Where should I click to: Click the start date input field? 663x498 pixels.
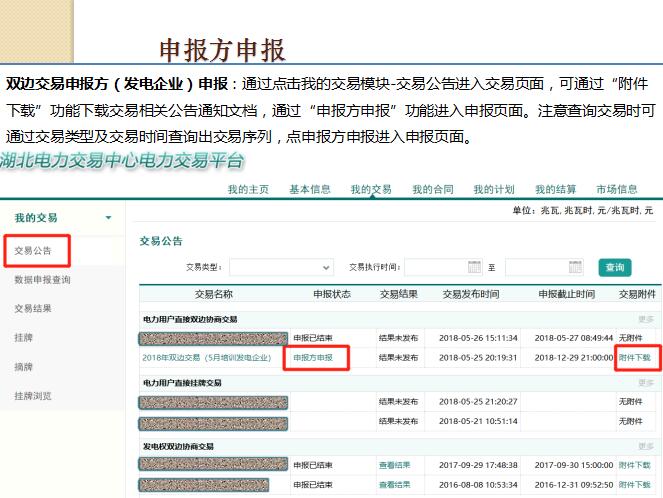click(436, 268)
